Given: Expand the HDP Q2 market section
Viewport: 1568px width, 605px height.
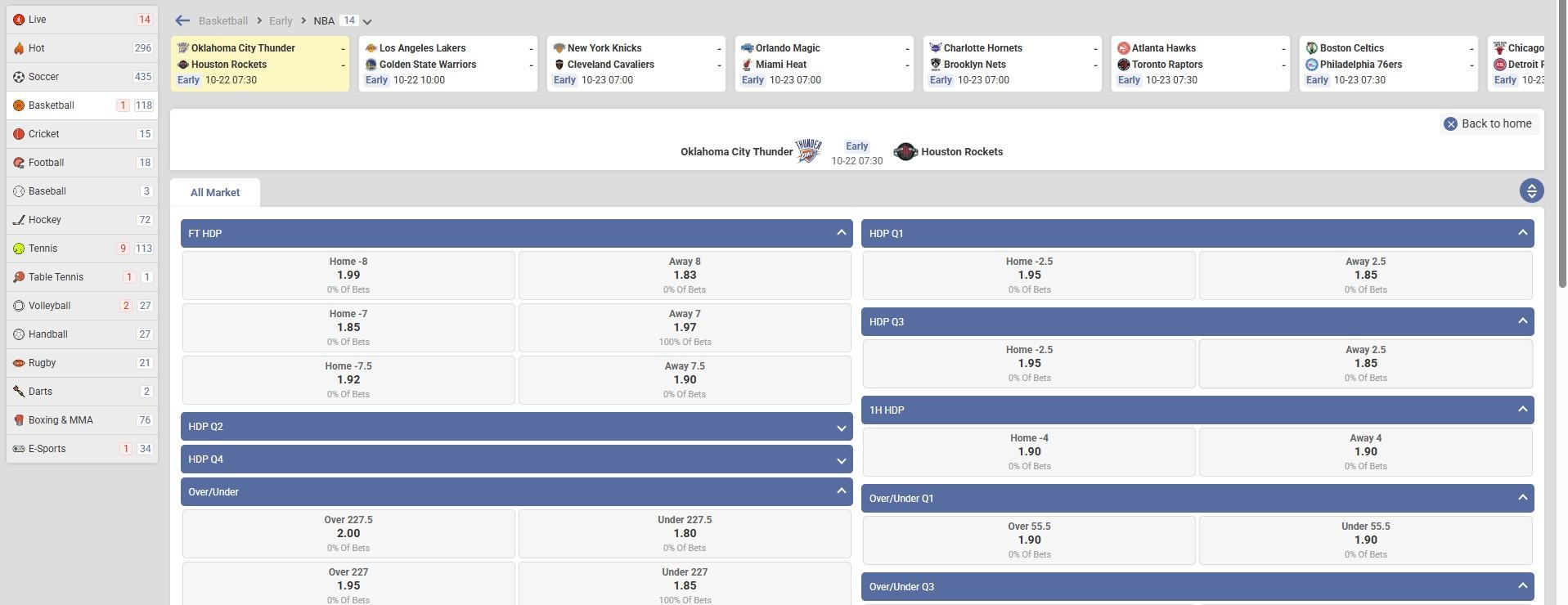Looking at the screenshot, I should click(841, 428).
